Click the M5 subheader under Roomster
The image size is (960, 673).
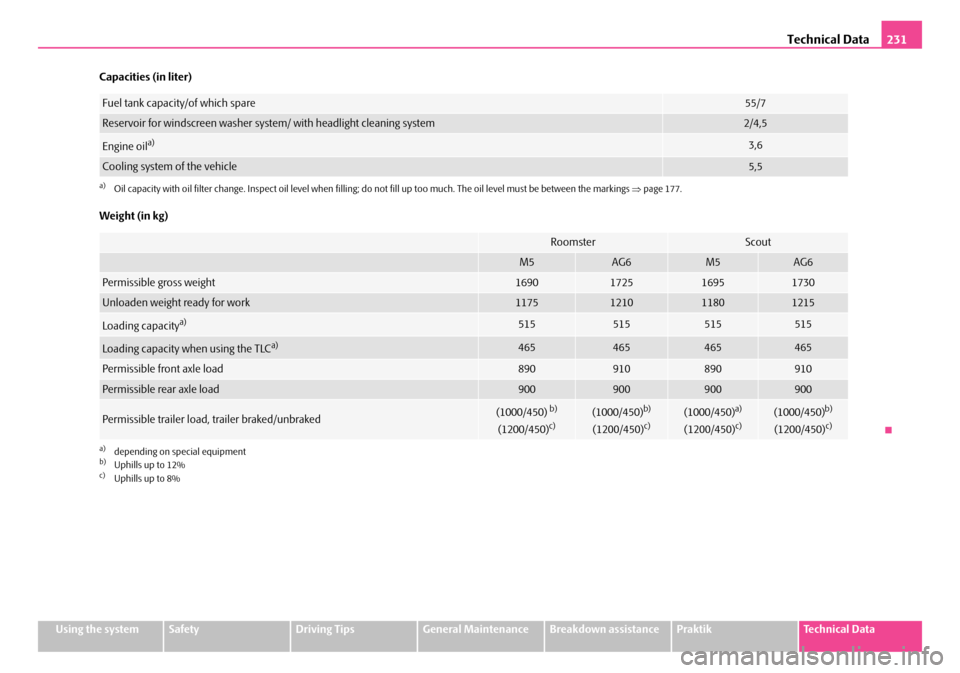pyautogui.click(x=527, y=262)
